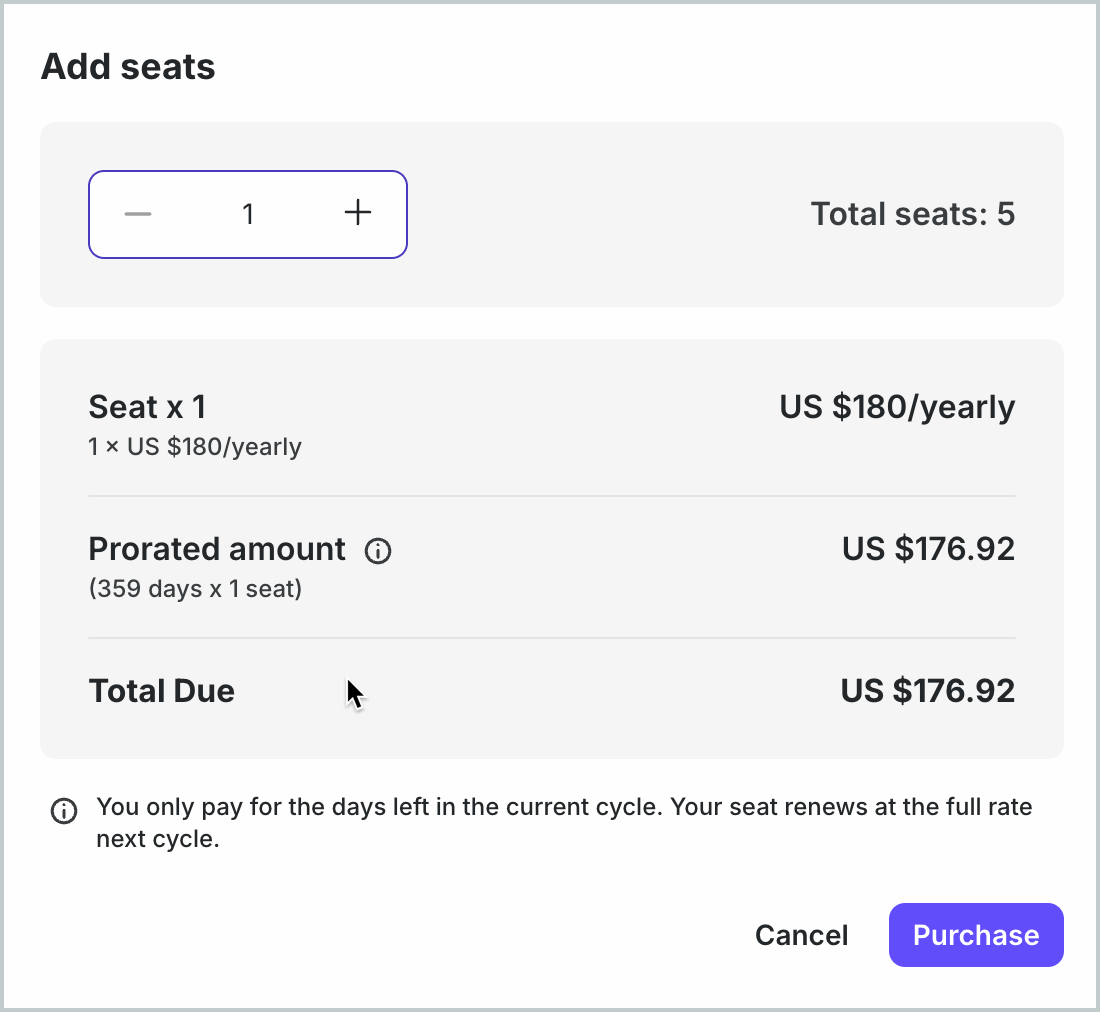Click the US $180/yearly price

tap(897, 407)
